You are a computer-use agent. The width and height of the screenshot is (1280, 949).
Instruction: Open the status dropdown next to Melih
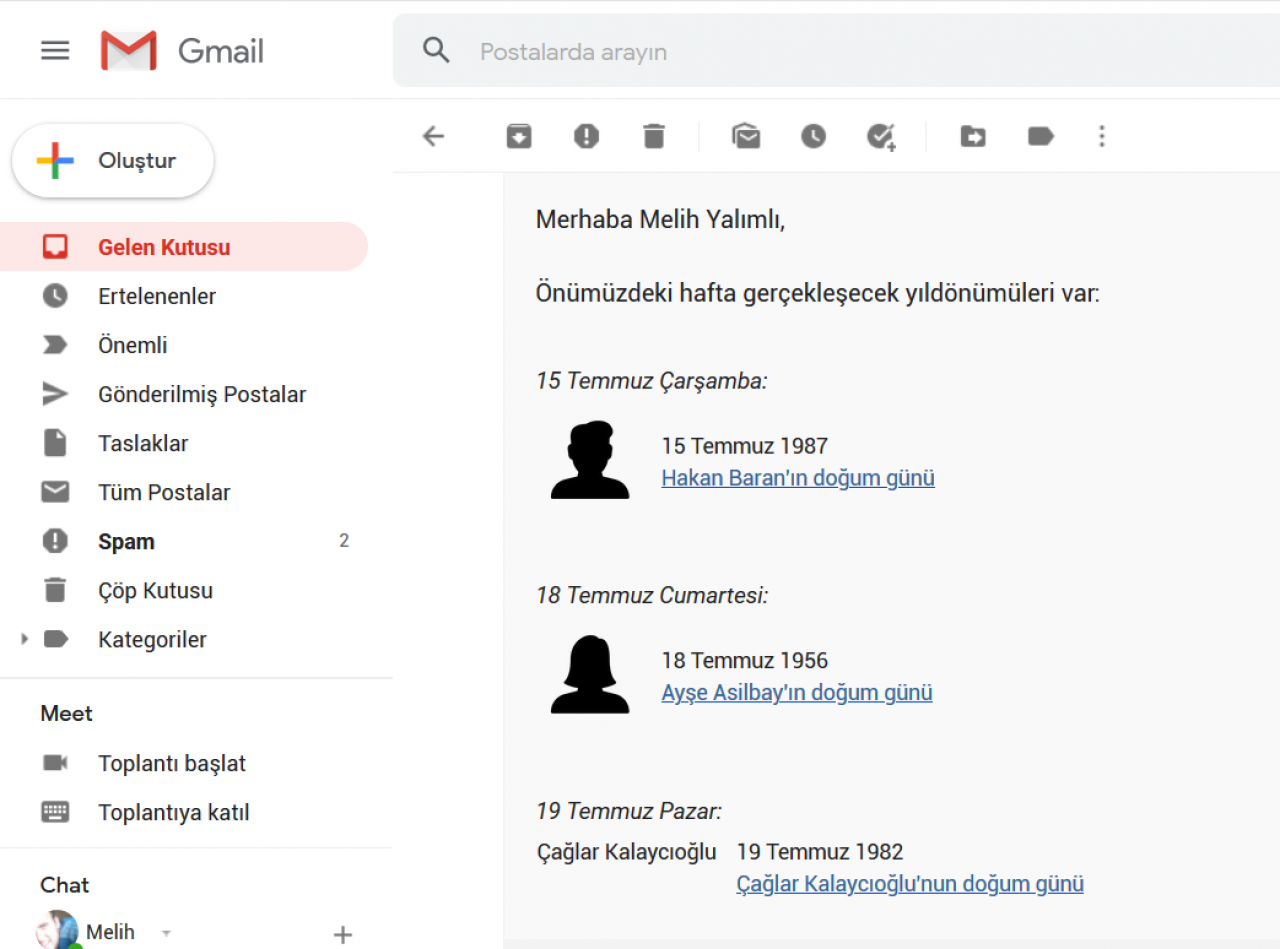tap(166, 932)
